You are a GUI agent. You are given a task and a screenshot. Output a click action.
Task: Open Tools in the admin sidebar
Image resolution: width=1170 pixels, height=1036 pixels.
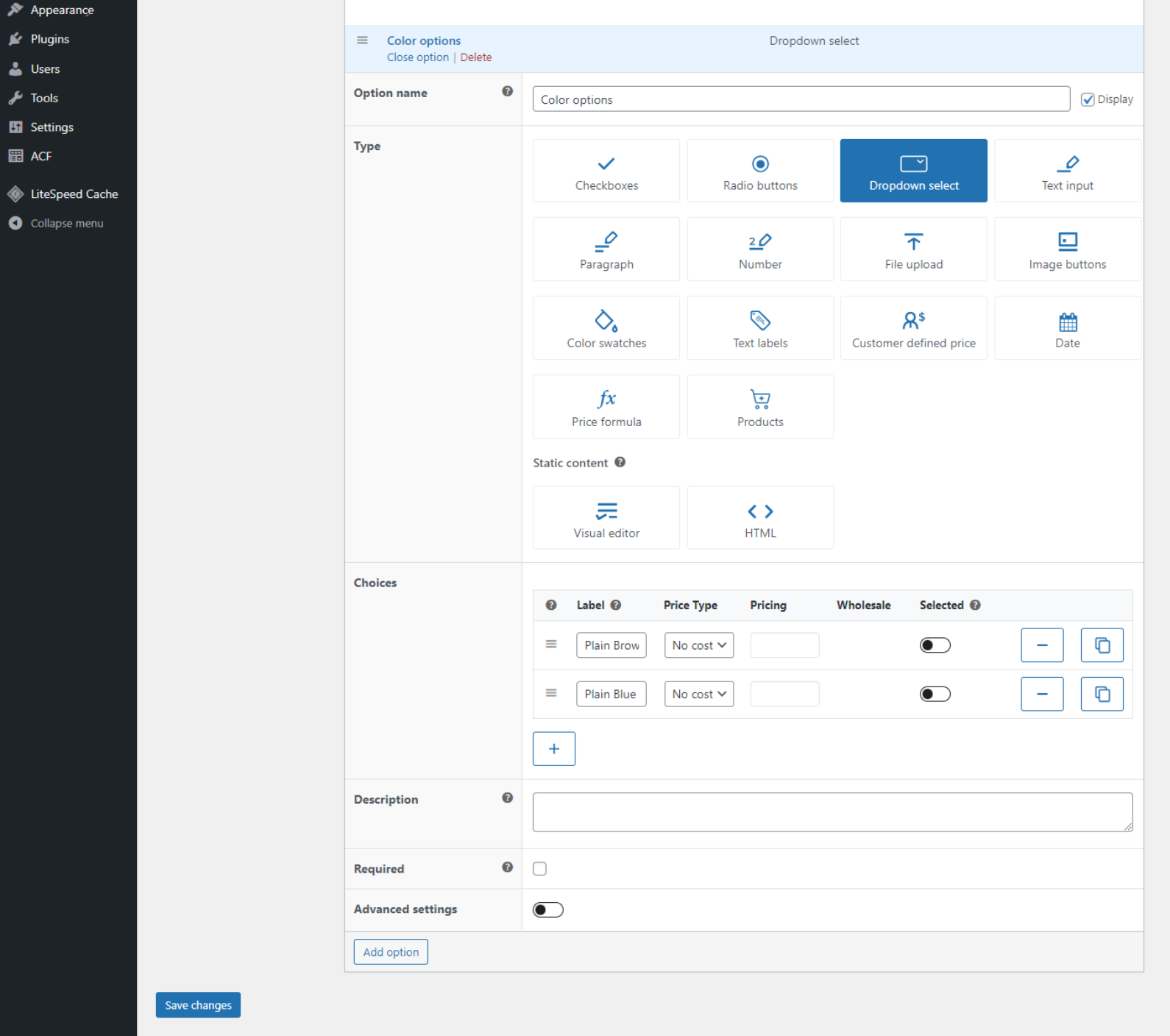(x=44, y=98)
